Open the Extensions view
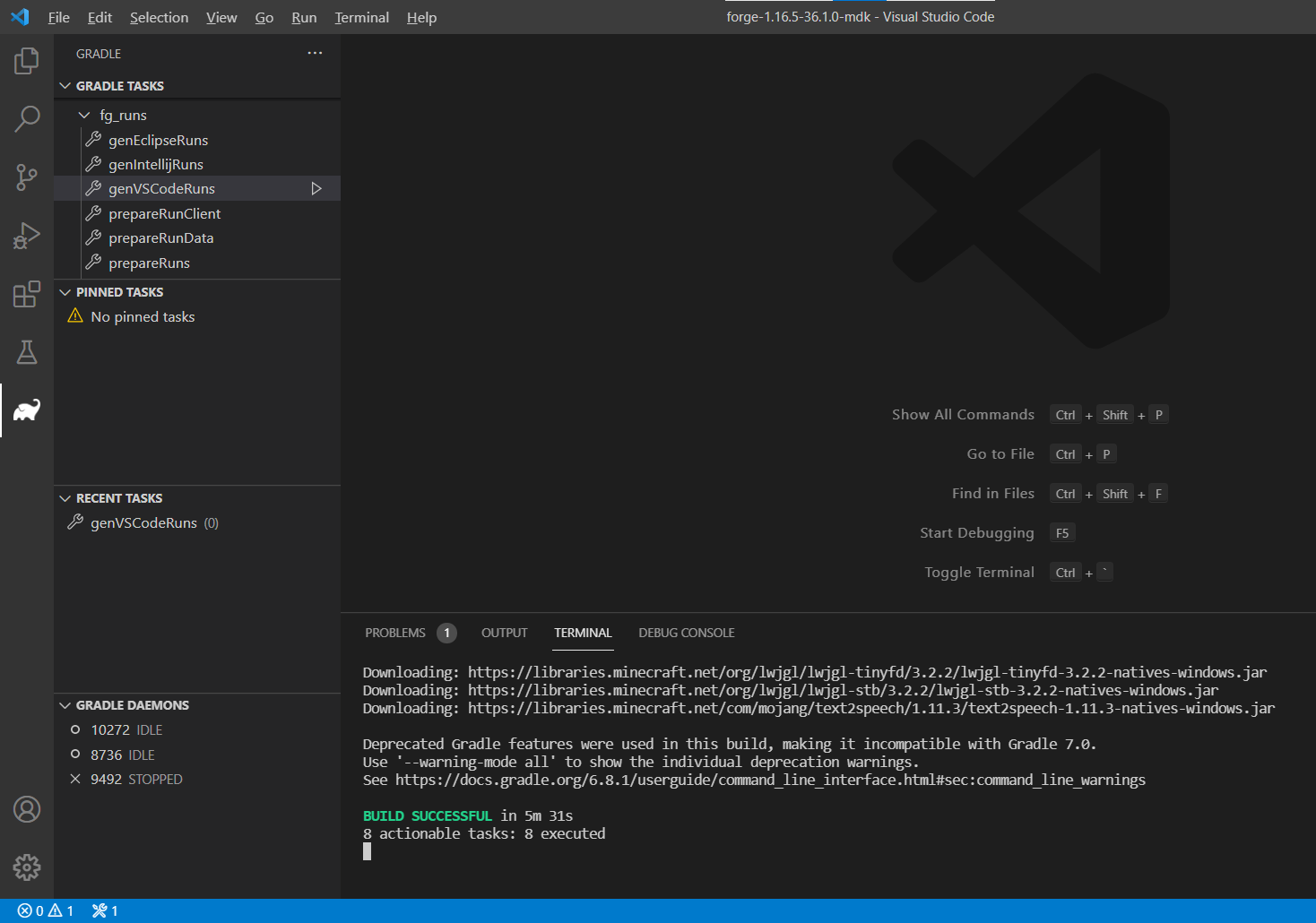The image size is (1316, 923). [x=27, y=294]
